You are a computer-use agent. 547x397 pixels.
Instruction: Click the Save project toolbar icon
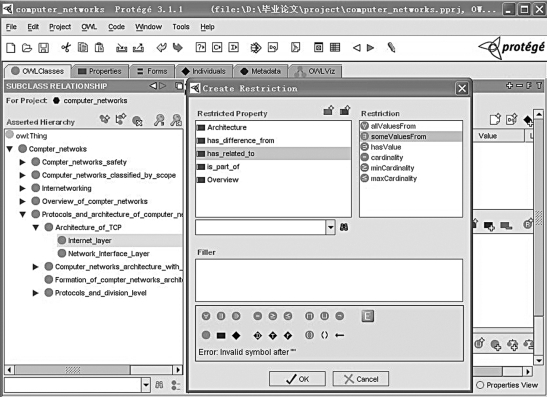pos(44,47)
